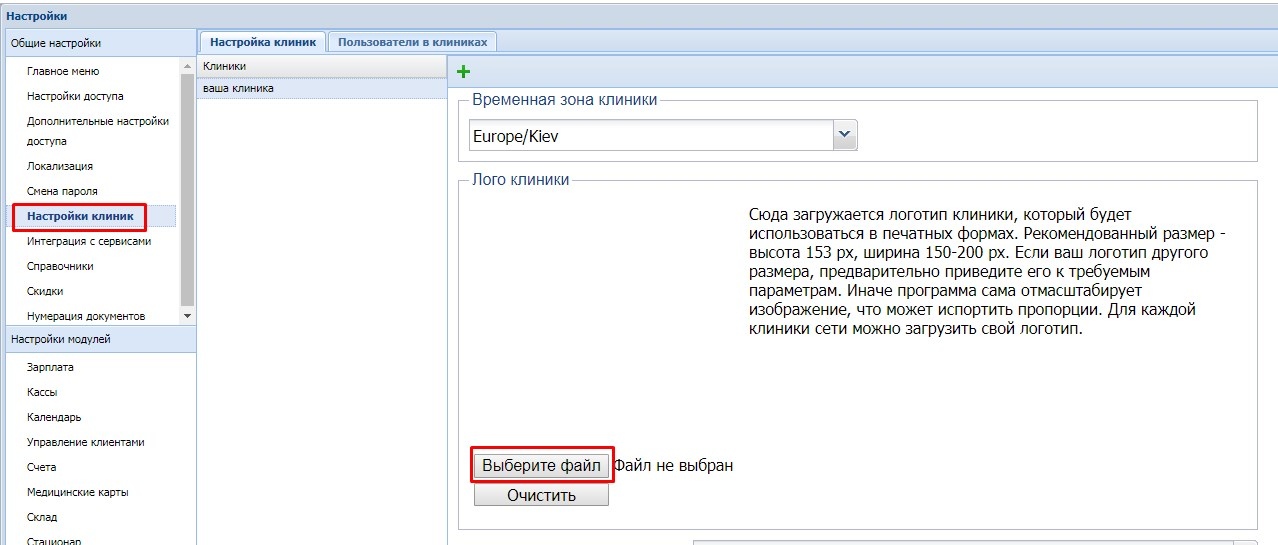Expand the Настройки модулей panel header
This screenshot has width=1278, height=545.
[60, 340]
